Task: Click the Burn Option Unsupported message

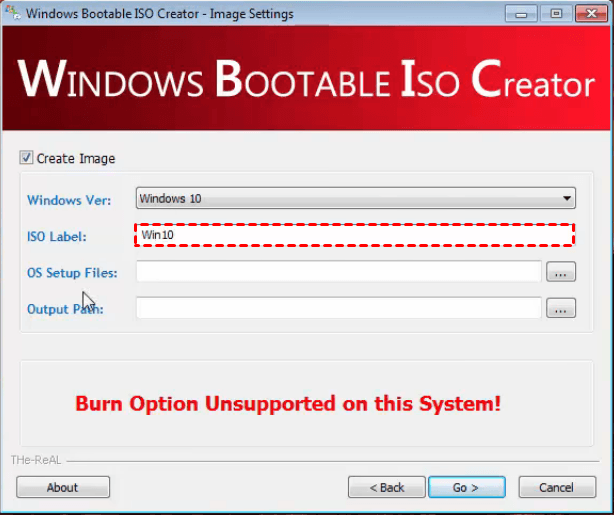Action: tap(288, 403)
